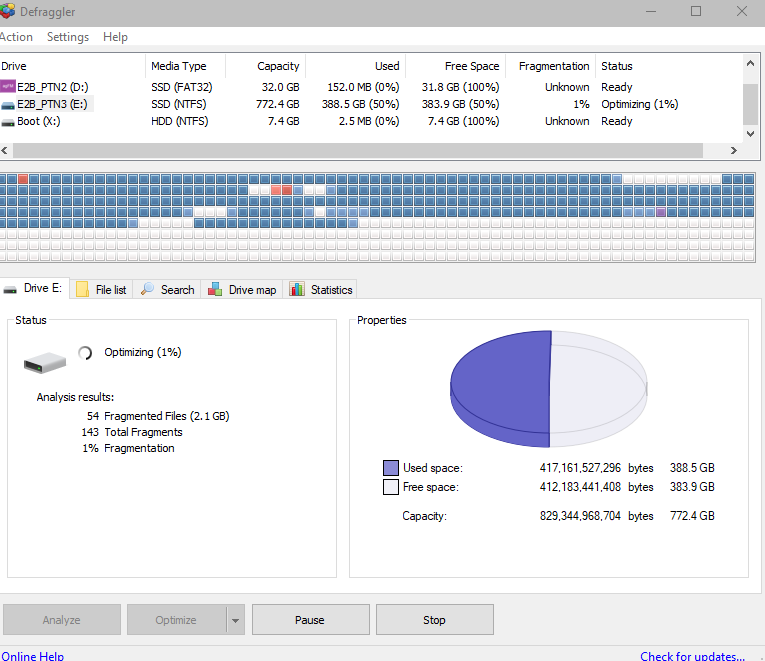This screenshot has height=661, width=765.
Task: Select the Boot (X:) drive icon
Action: 8,121
